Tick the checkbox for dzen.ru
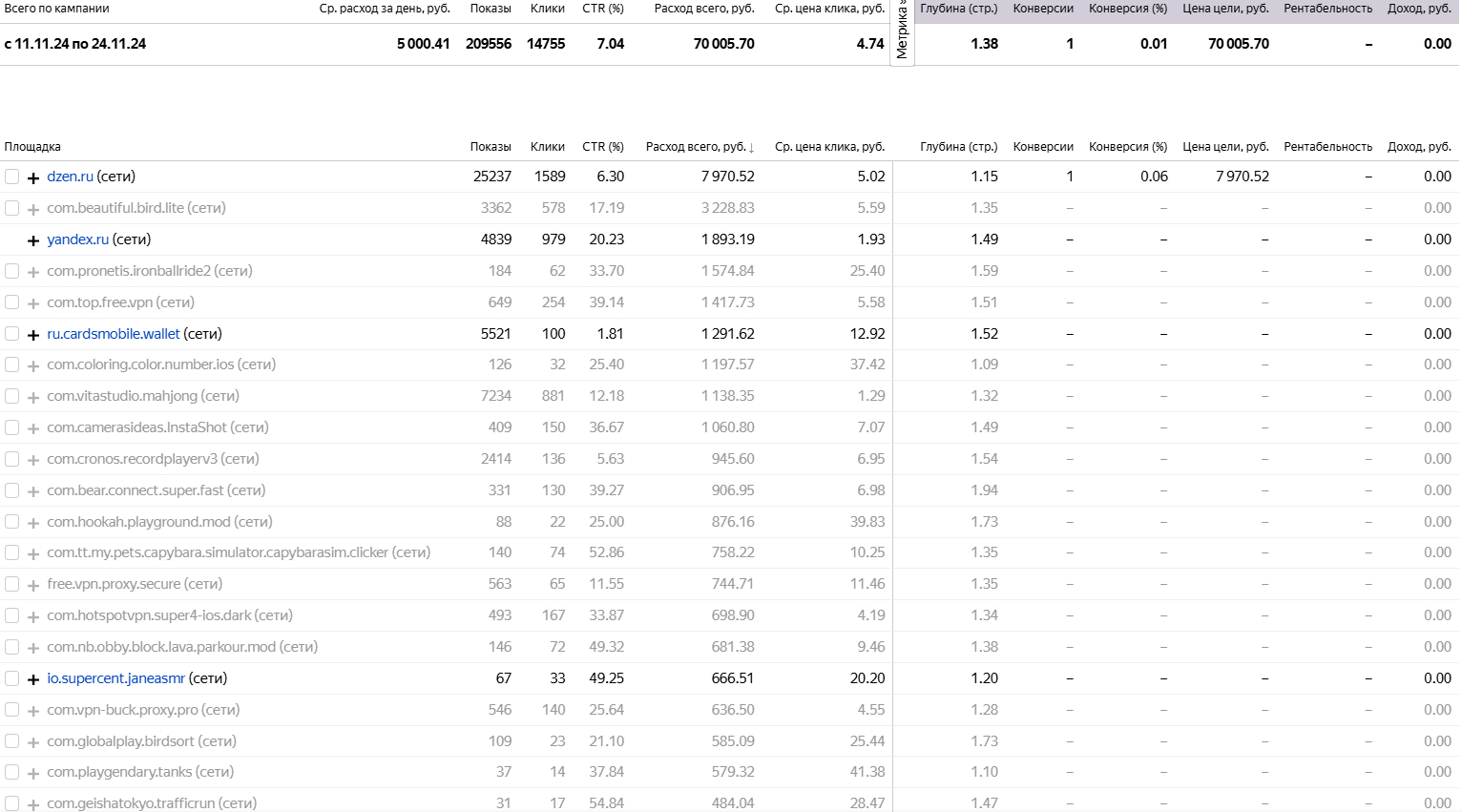1462x812 pixels. tap(11, 177)
